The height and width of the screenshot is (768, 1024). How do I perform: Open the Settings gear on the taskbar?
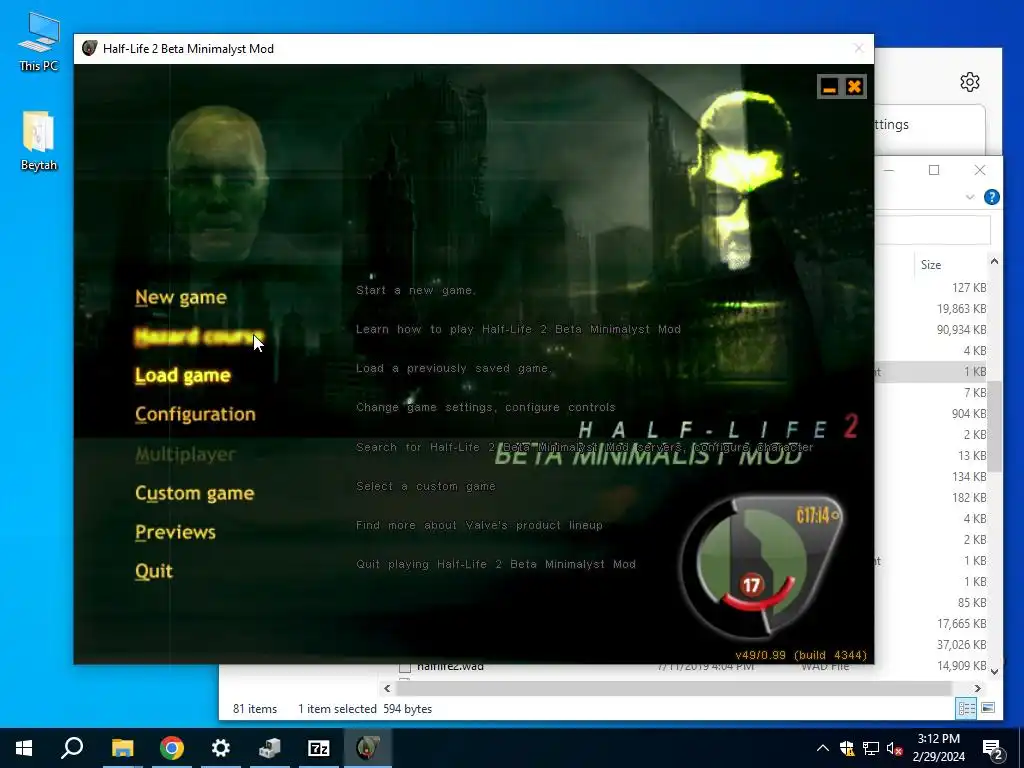221,748
